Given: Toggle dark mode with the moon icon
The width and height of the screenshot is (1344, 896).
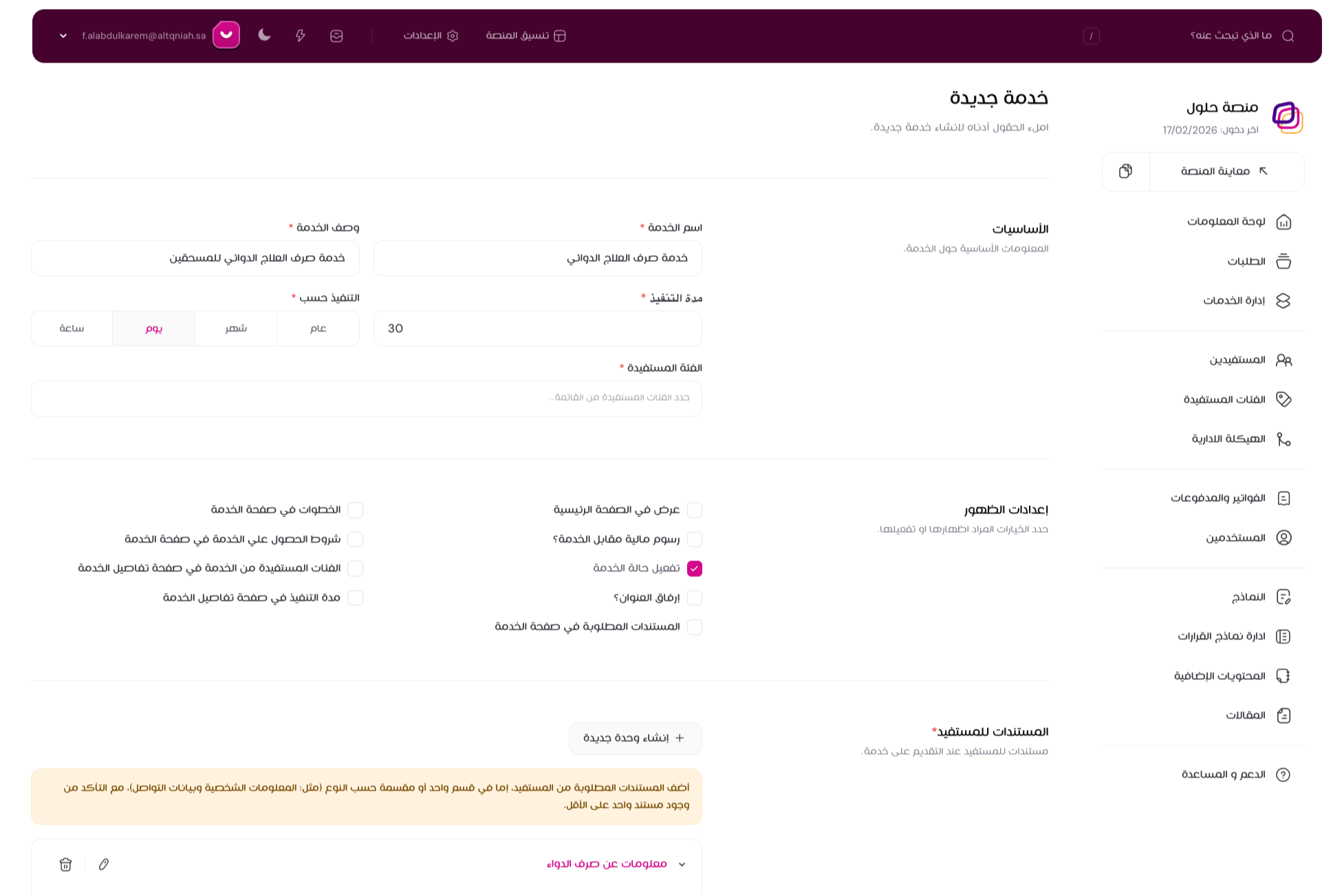Looking at the screenshot, I should pos(265,35).
